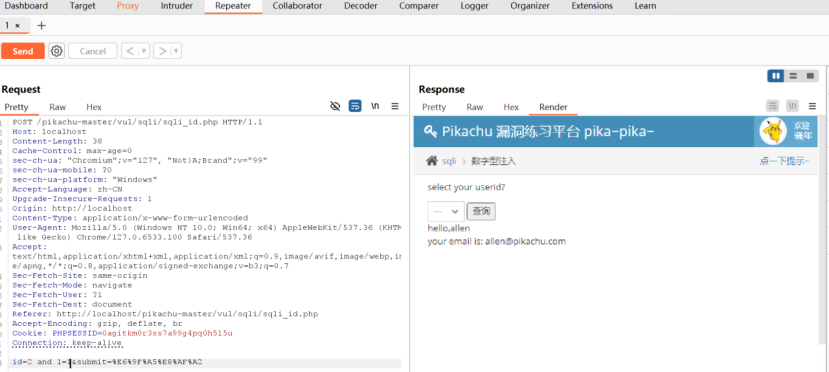The image size is (829, 372).
Task: Switch Response view to Hex
Action: click(x=511, y=107)
